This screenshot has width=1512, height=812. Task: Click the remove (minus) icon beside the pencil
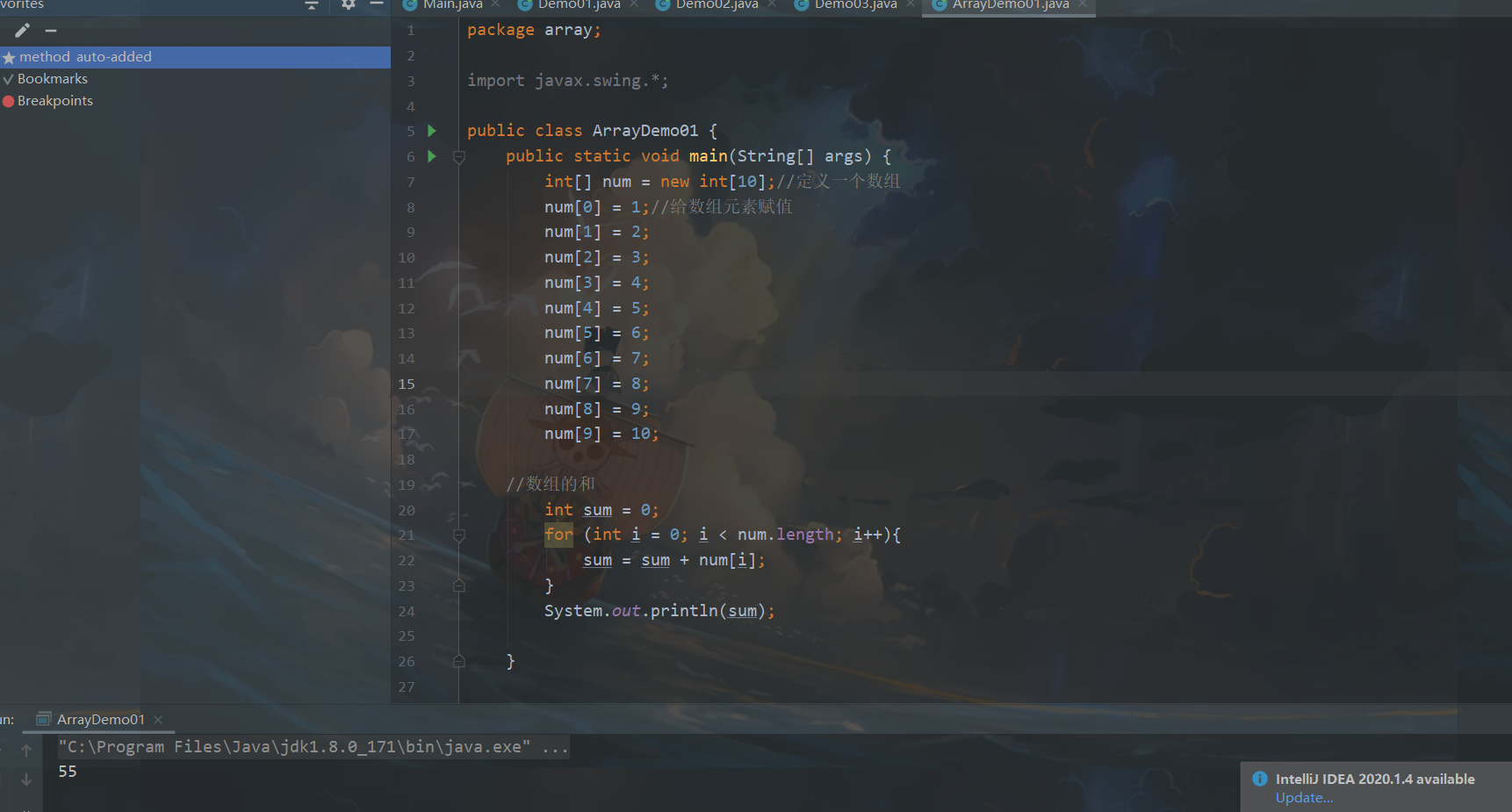coord(51,31)
